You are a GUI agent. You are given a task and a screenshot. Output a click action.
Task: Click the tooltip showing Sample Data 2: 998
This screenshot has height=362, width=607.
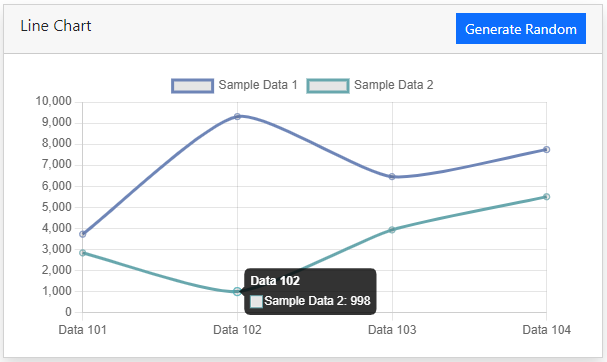tap(310, 291)
